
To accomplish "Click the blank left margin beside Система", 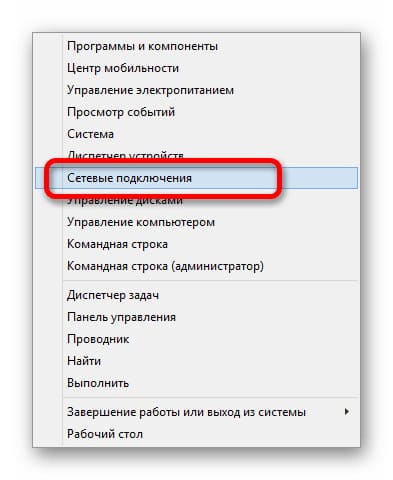I will click(49, 134).
